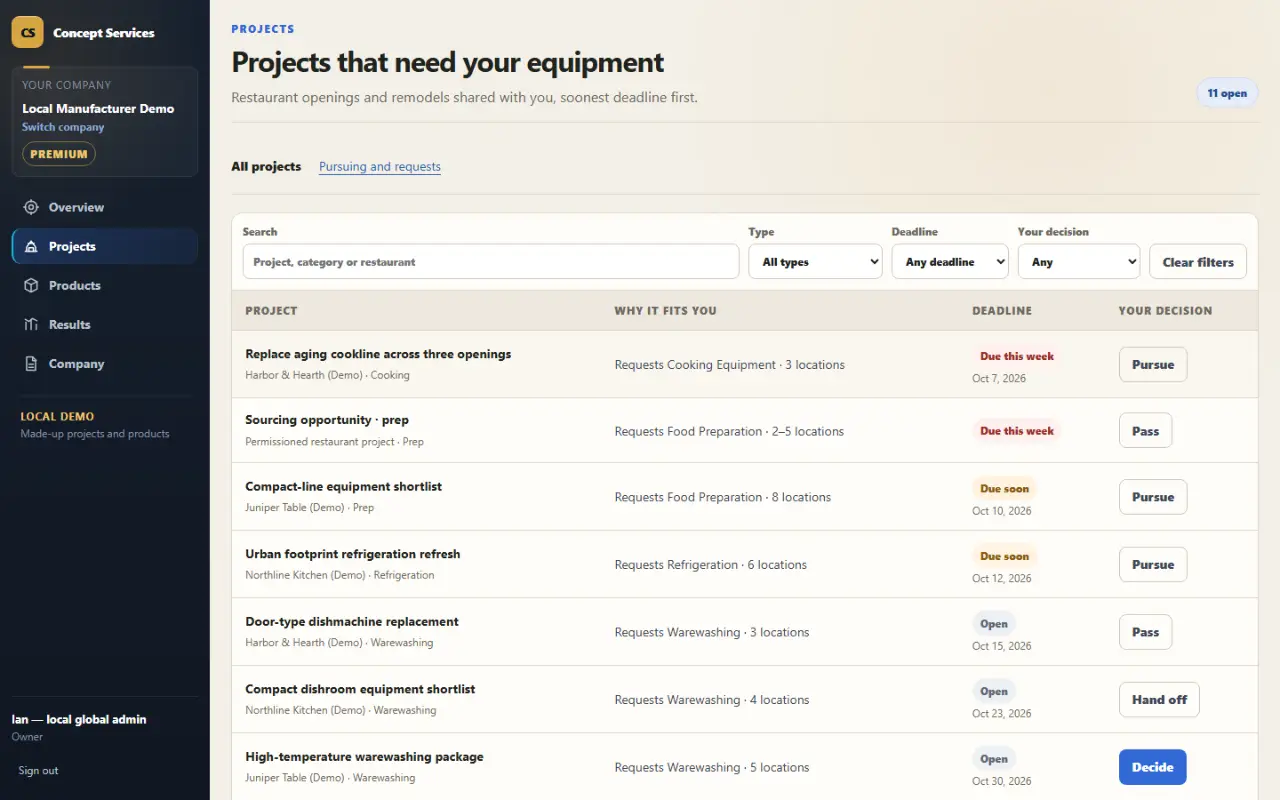Click the DEADLINE column header

[x=1002, y=311]
